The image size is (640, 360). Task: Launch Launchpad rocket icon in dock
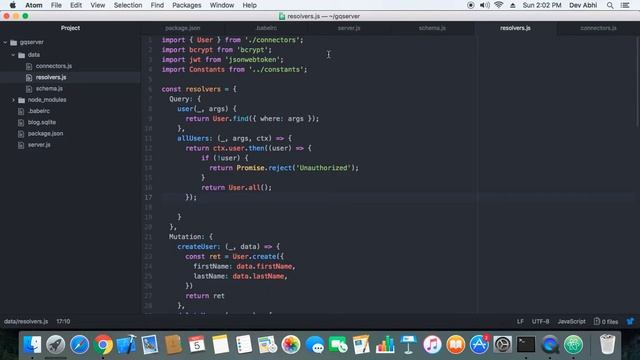tap(56, 344)
